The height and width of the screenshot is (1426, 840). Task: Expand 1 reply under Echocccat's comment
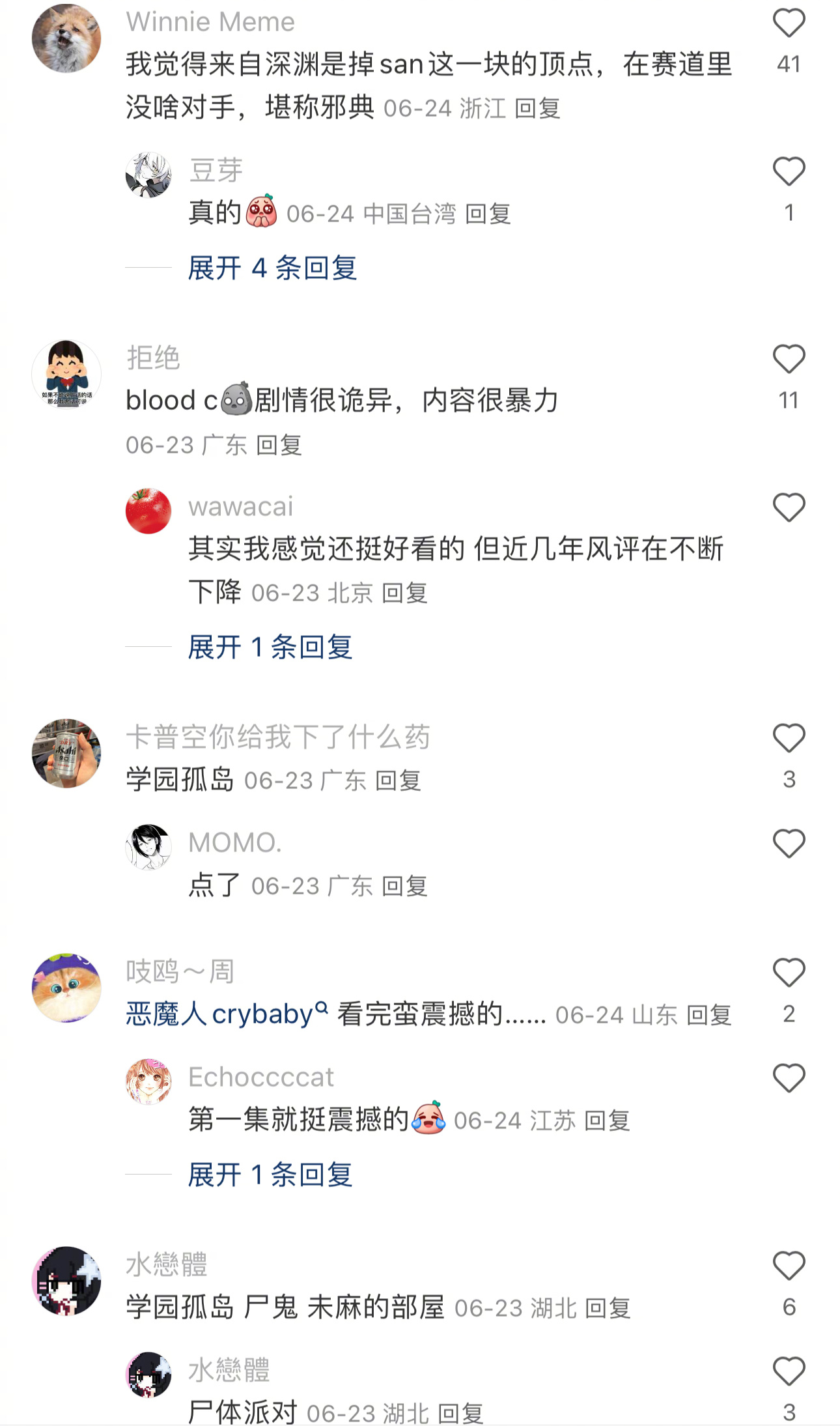[x=270, y=1175]
